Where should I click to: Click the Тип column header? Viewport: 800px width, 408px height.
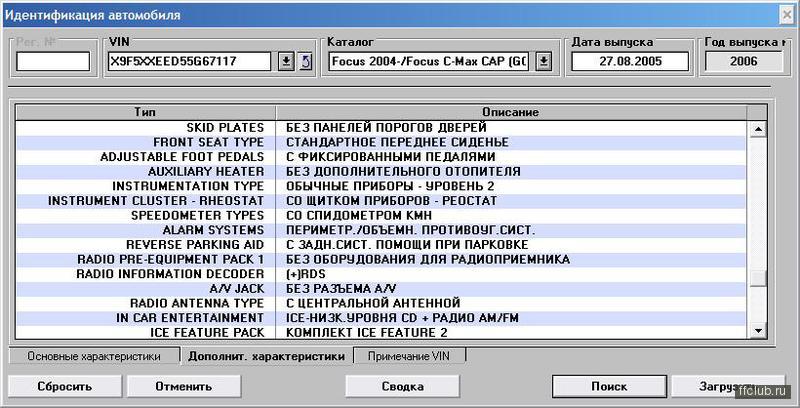point(145,112)
